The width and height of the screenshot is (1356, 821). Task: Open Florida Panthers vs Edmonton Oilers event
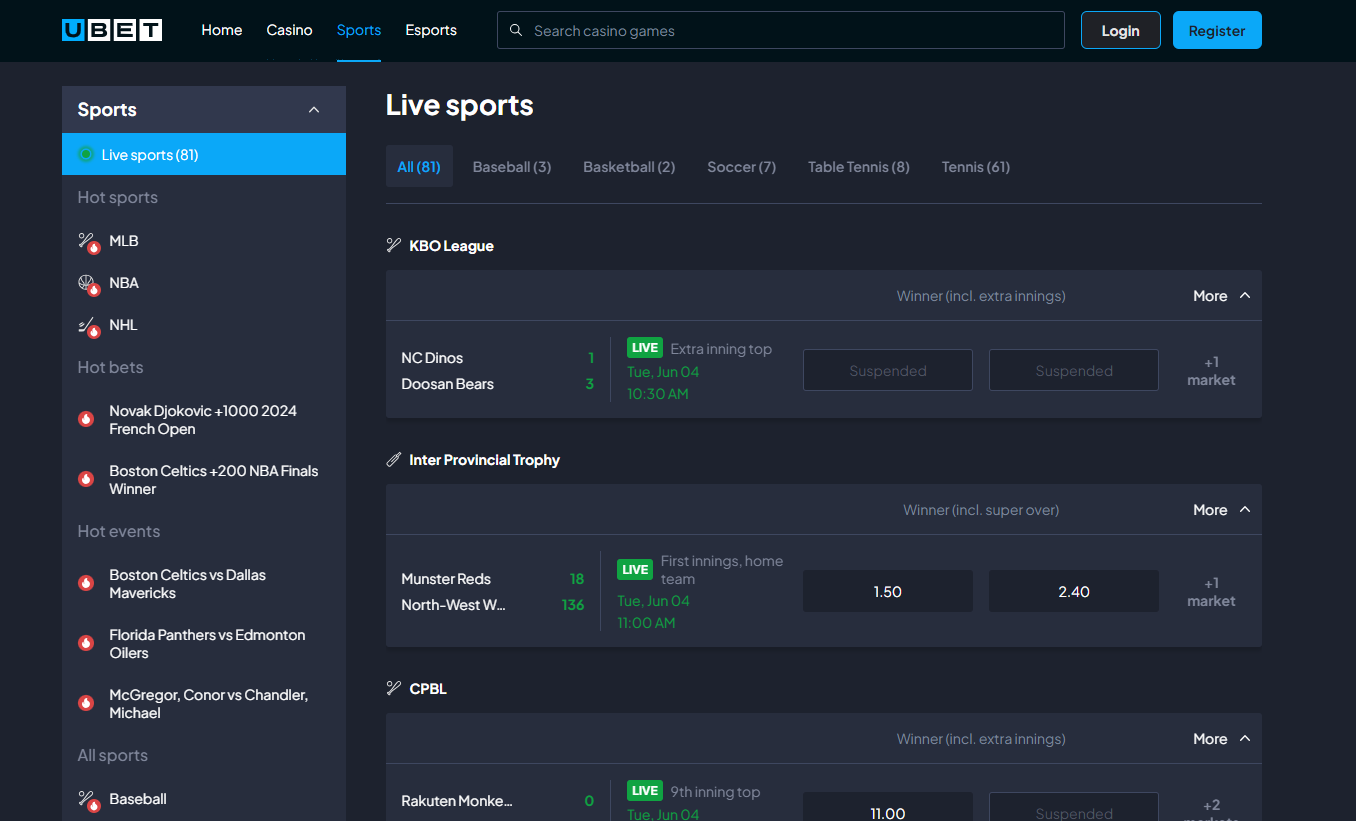207,644
